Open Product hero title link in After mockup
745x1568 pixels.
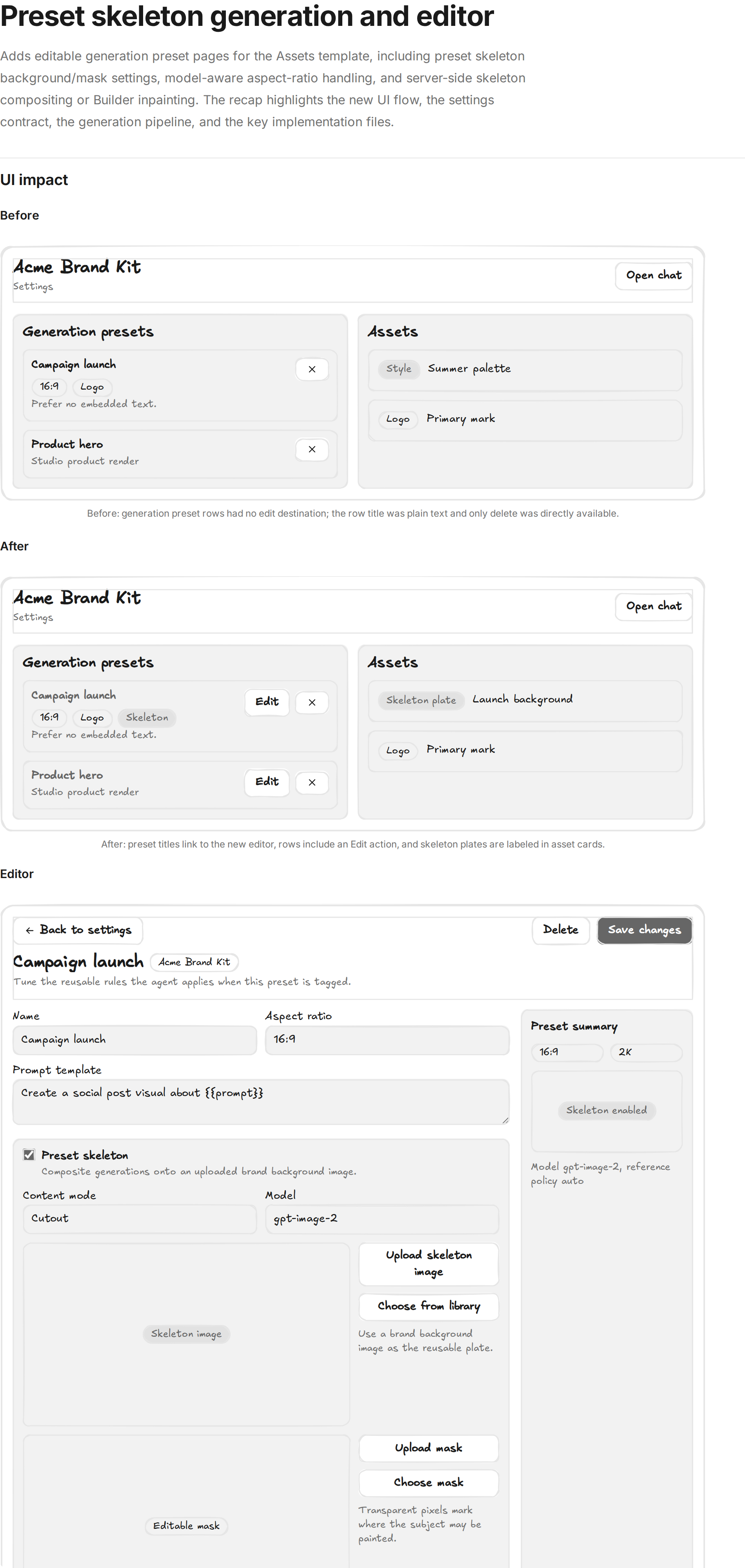click(x=67, y=775)
